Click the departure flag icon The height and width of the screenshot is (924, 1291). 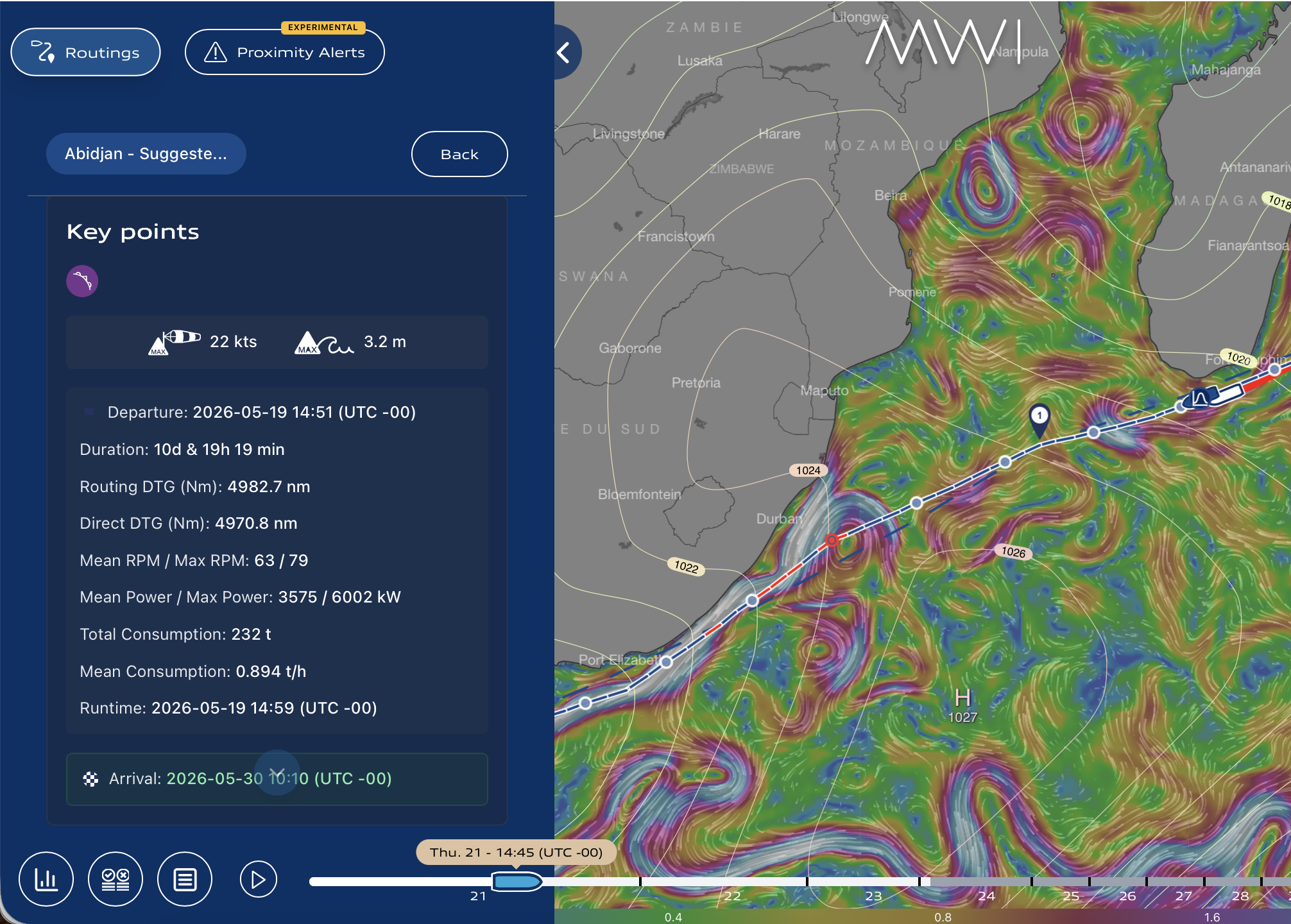[89, 412]
